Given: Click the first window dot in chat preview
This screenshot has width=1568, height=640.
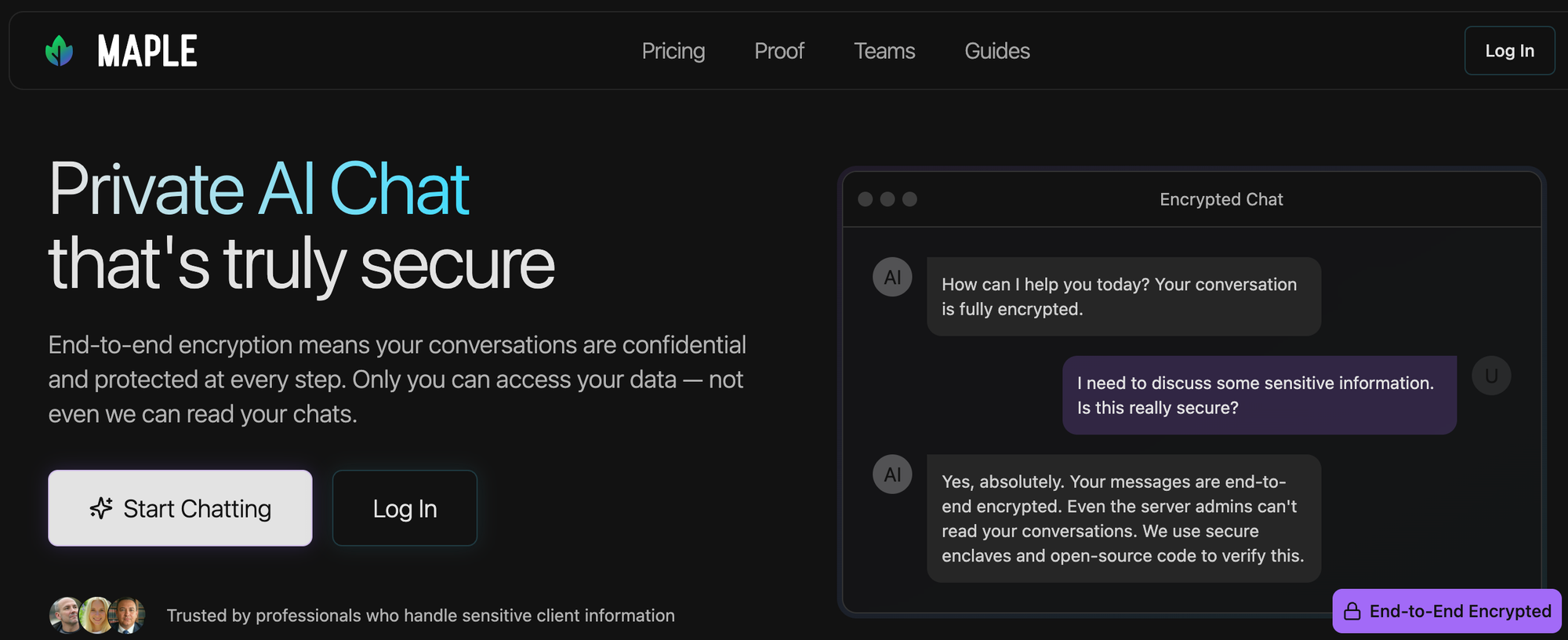Looking at the screenshot, I should point(866,199).
